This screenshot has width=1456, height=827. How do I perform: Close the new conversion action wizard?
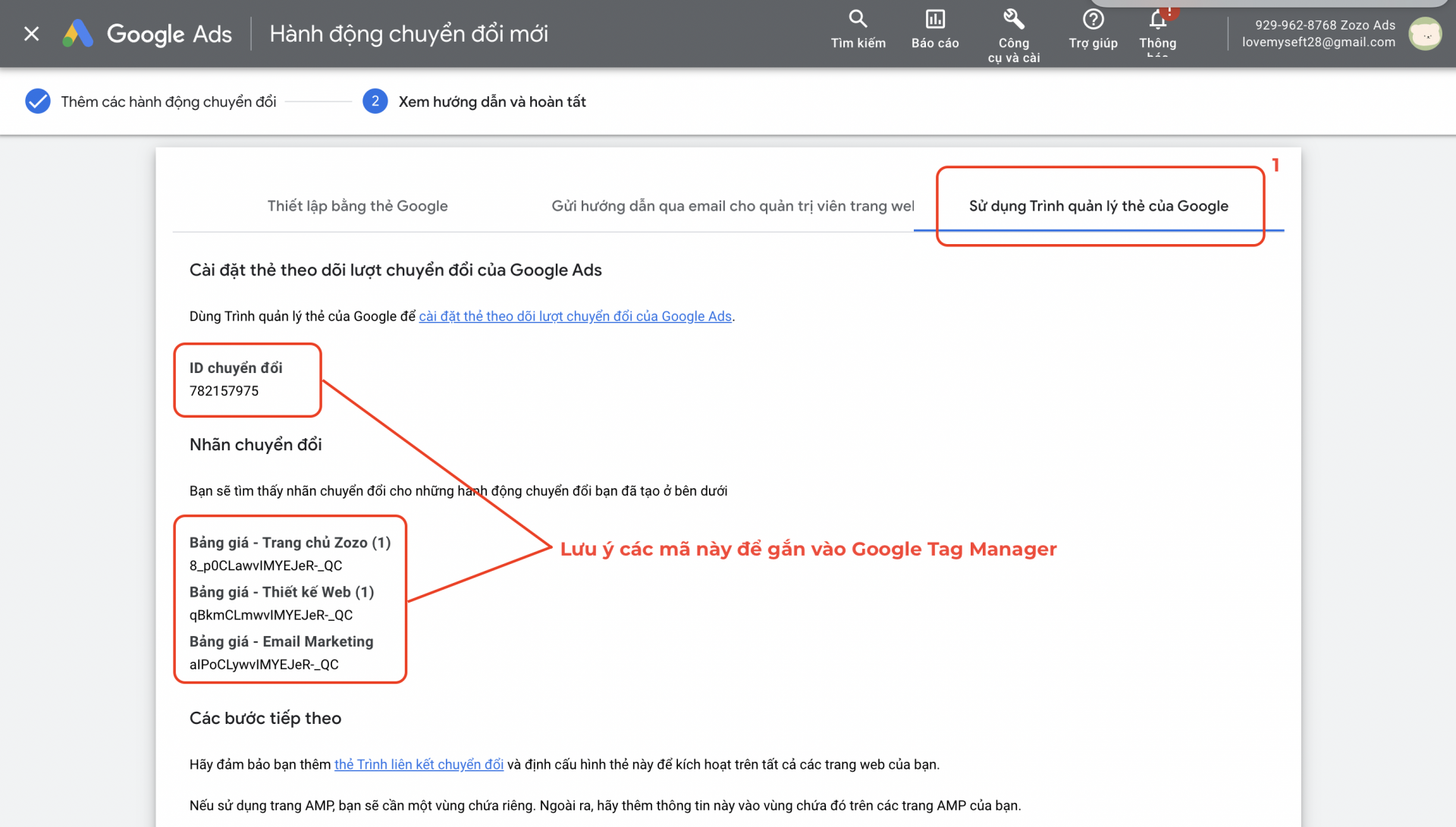[31, 33]
